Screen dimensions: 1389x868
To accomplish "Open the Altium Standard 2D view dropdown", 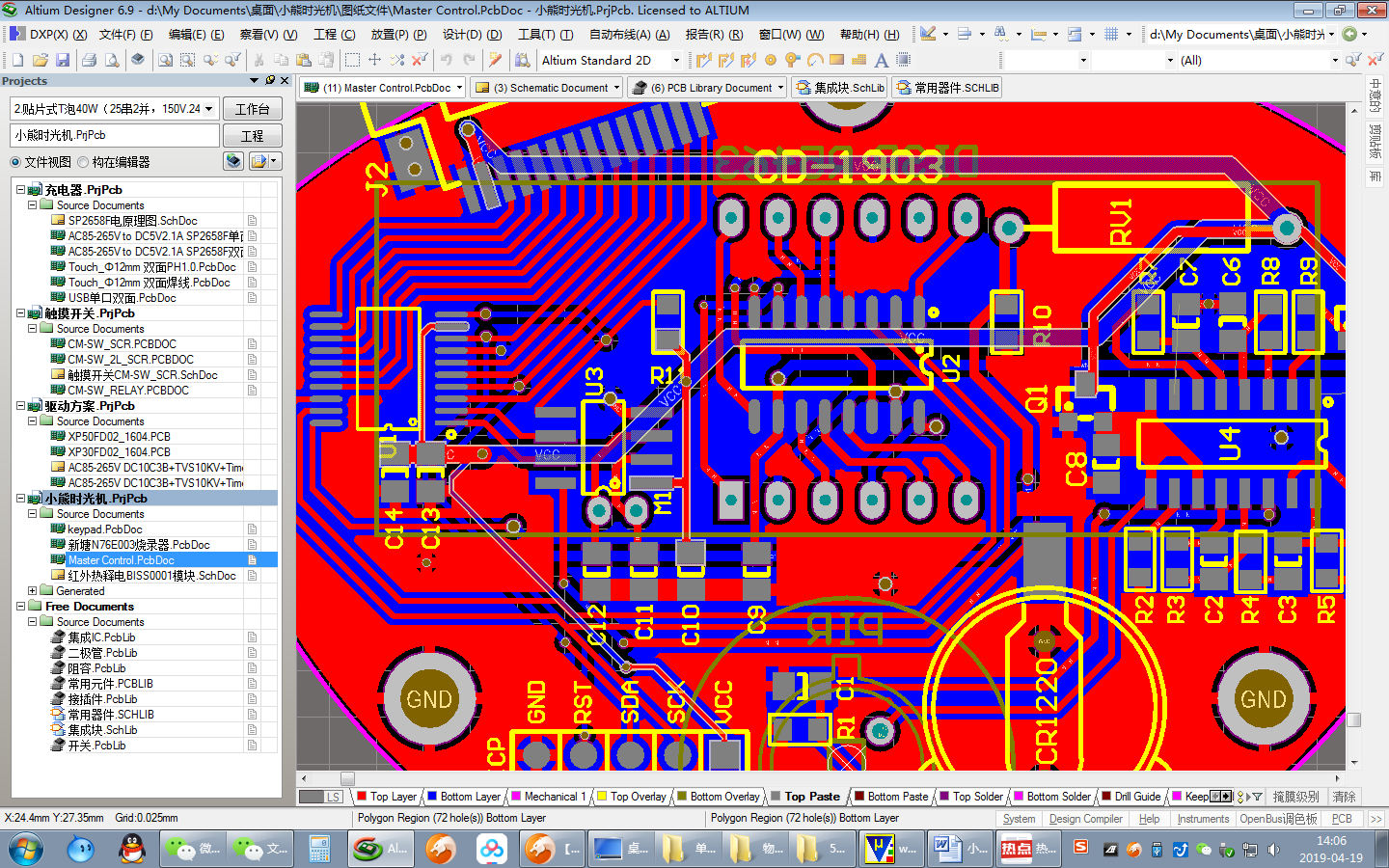I will coord(676,60).
